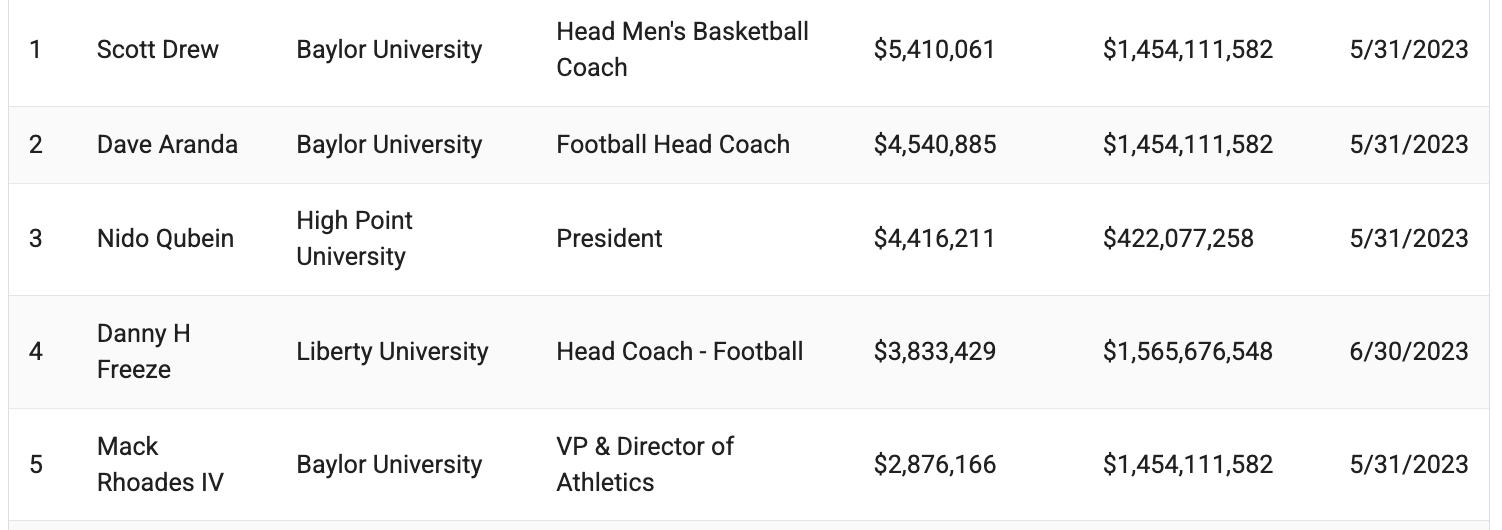Click the 6/30/2023 date cell
Screen dimensions: 1502x530
pos(1408,352)
